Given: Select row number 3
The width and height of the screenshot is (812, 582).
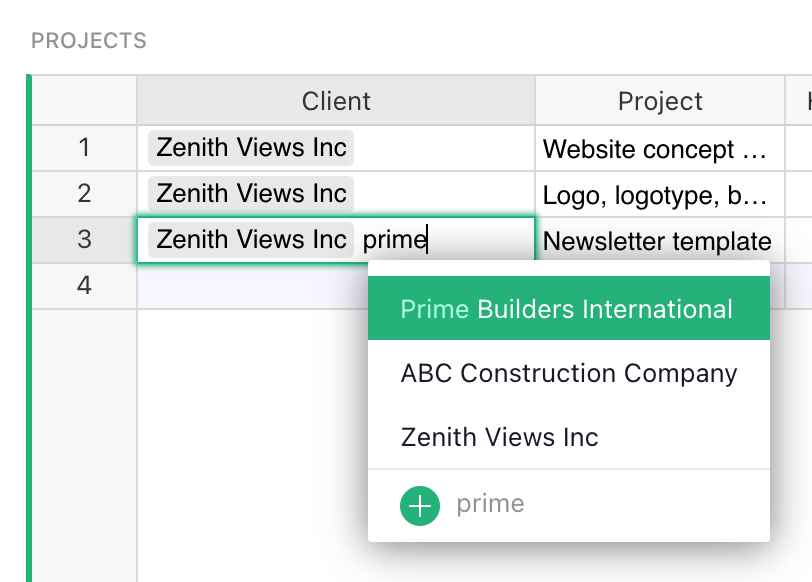Looking at the screenshot, I should pyautogui.click(x=84, y=239).
